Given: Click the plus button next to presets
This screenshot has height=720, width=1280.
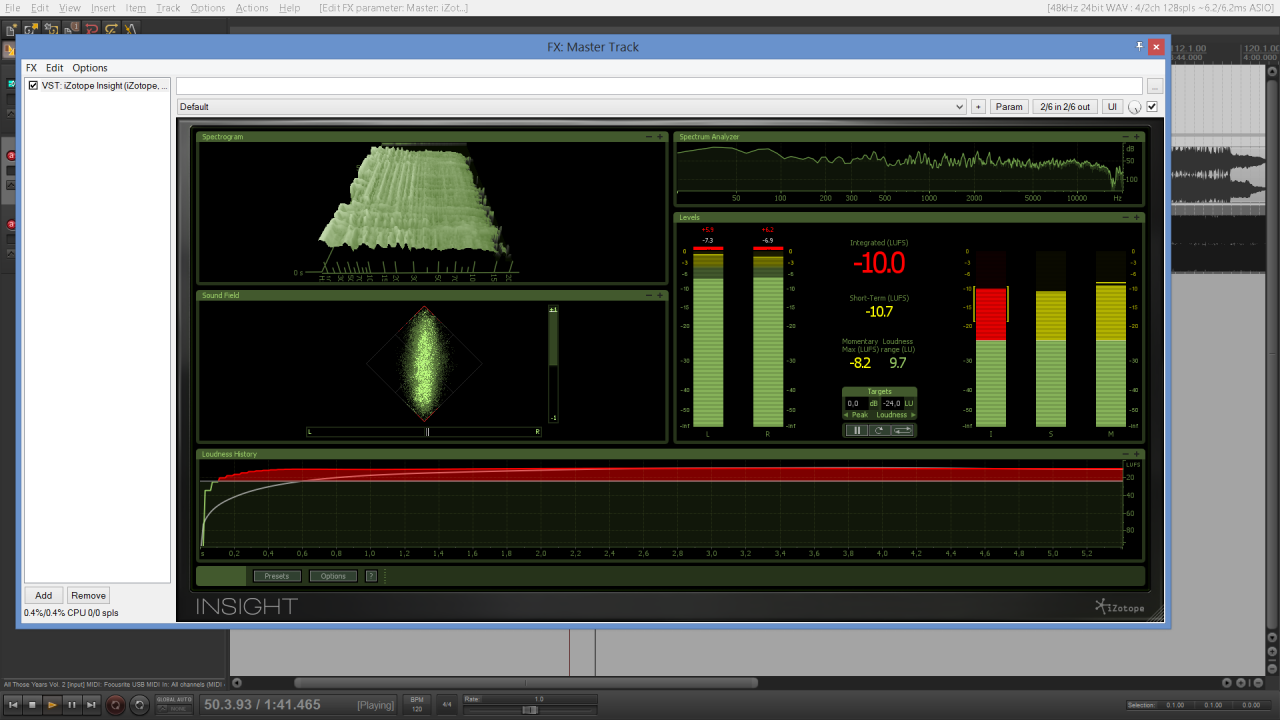Looking at the screenshot, I should (978, 107).
